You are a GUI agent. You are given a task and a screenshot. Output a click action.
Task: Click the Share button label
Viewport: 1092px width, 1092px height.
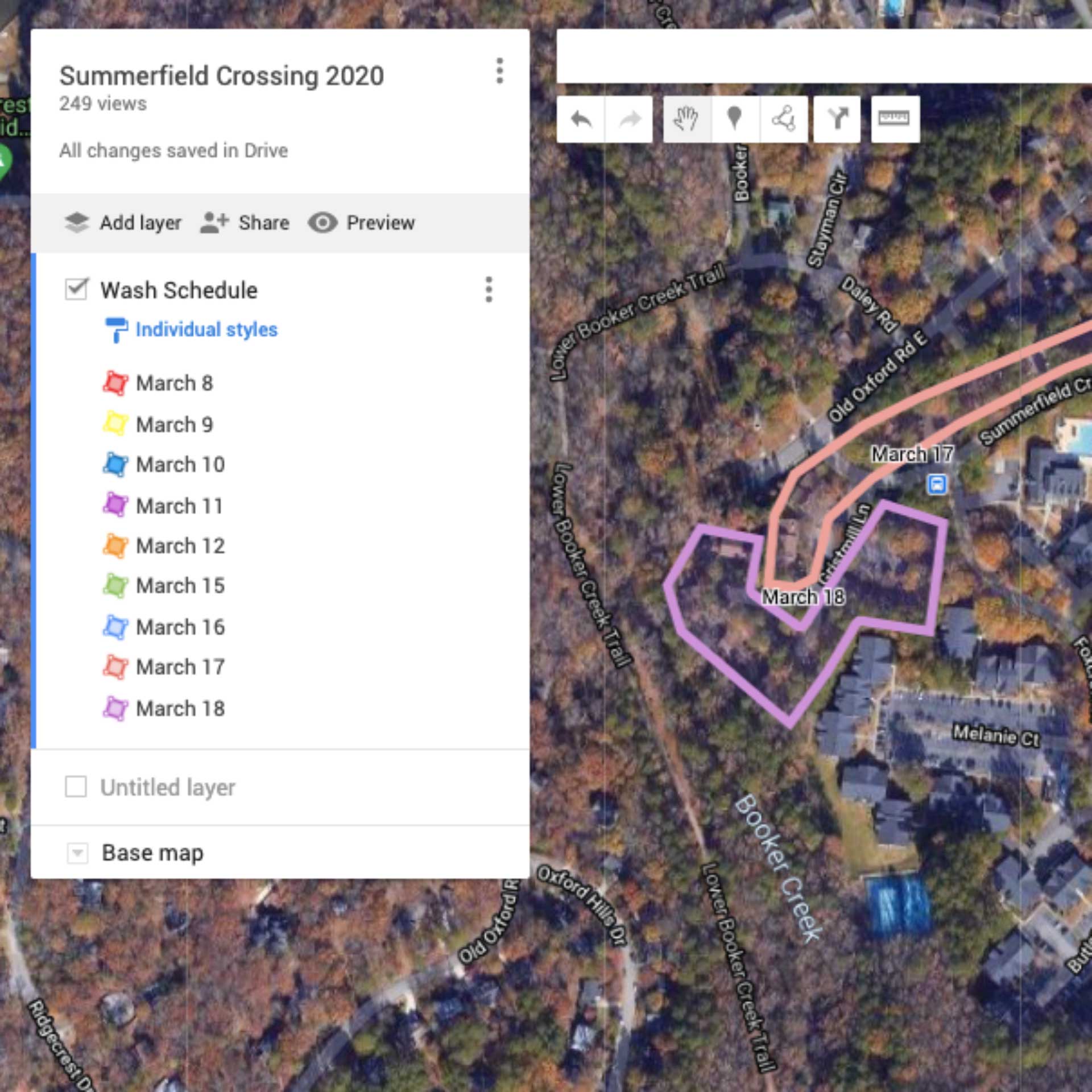264,223
